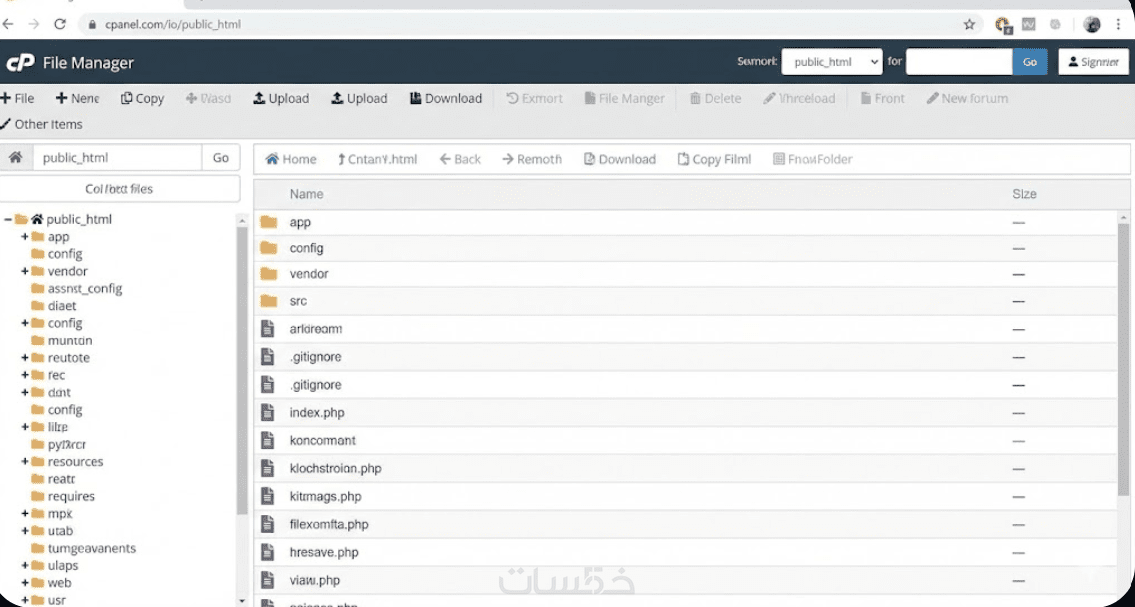Click the + Nene toolbar button
This screenshot has width=1135, height=607.
(77, 98)
